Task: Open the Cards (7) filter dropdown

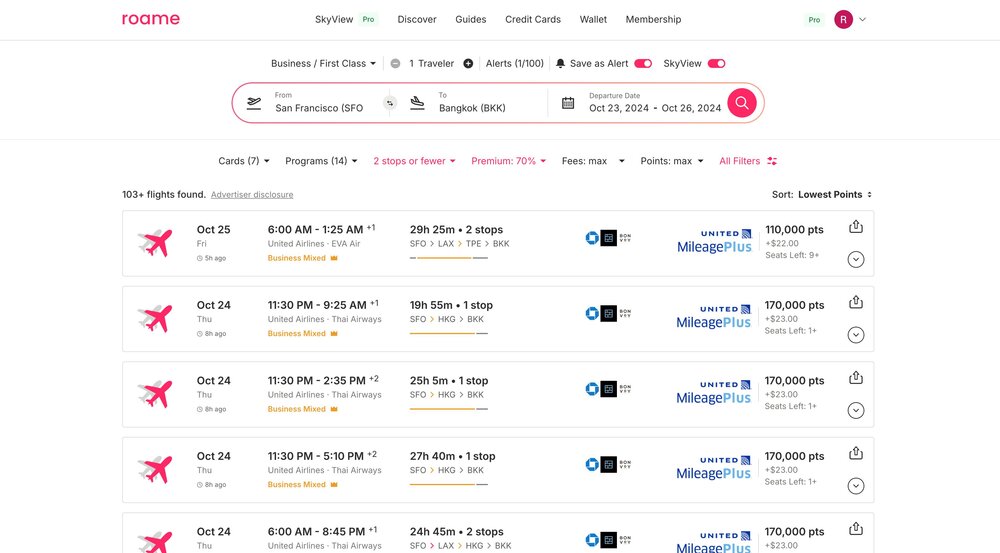Action: point(244,161)
